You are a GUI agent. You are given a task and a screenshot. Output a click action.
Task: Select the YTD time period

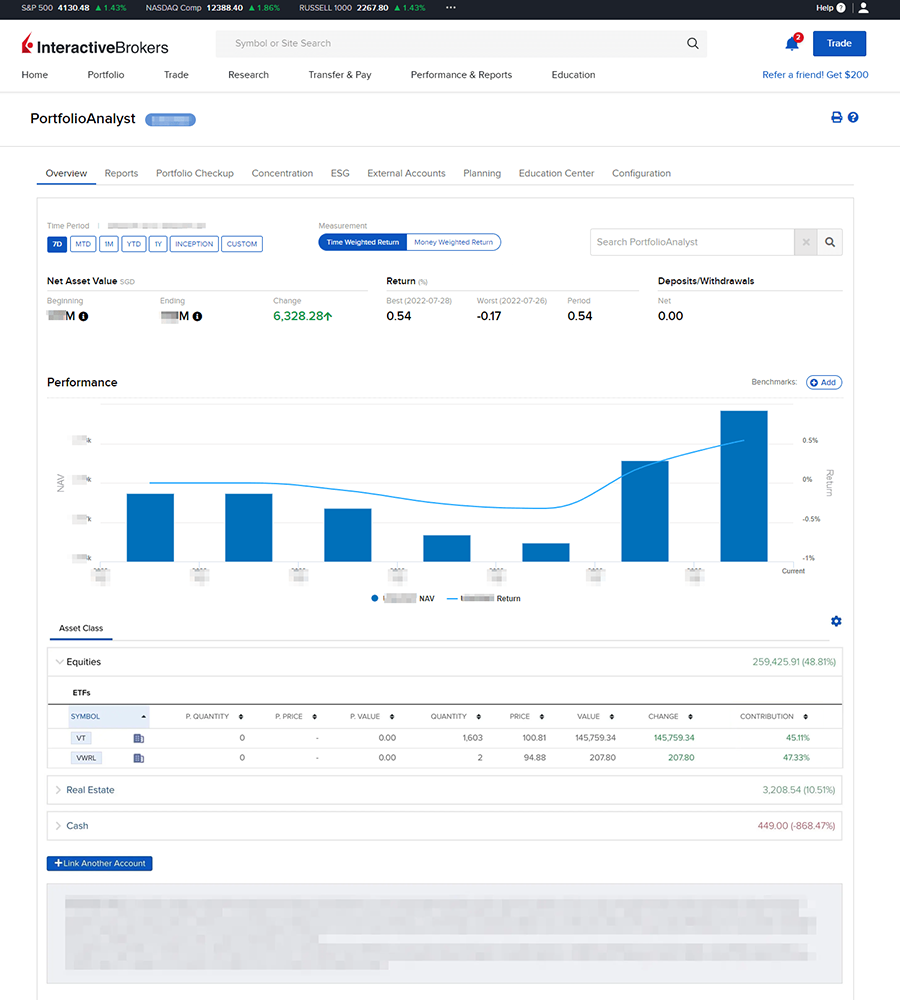tap(133, 244)
